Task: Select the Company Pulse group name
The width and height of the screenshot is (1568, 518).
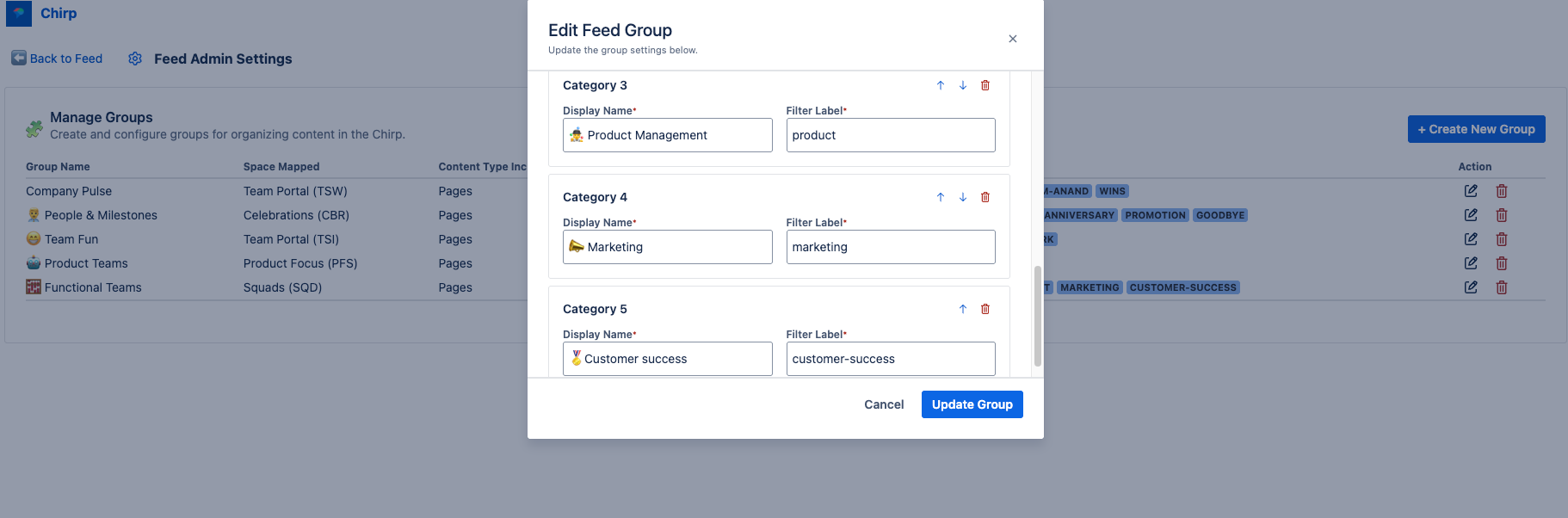Action: click(69, 191)
